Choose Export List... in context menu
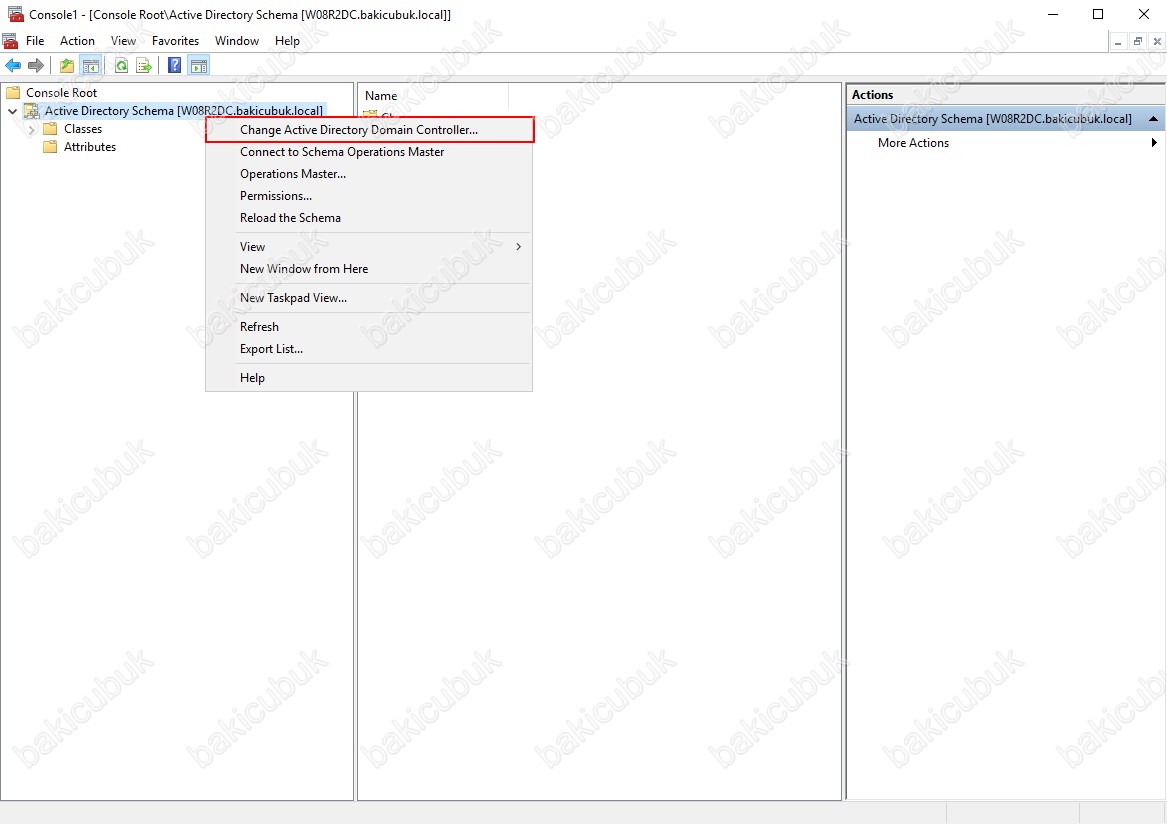This screenshot has height=824, width=1167. (x=370, y=348)
